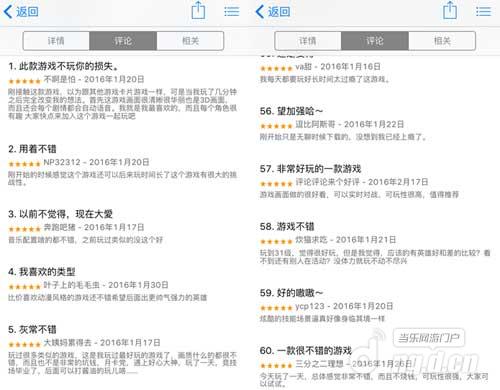Open review 60 titled 一款很不错的游戏
Image resolution: width=500 pixels, height=390 pixels.
(x=306, y=351)
